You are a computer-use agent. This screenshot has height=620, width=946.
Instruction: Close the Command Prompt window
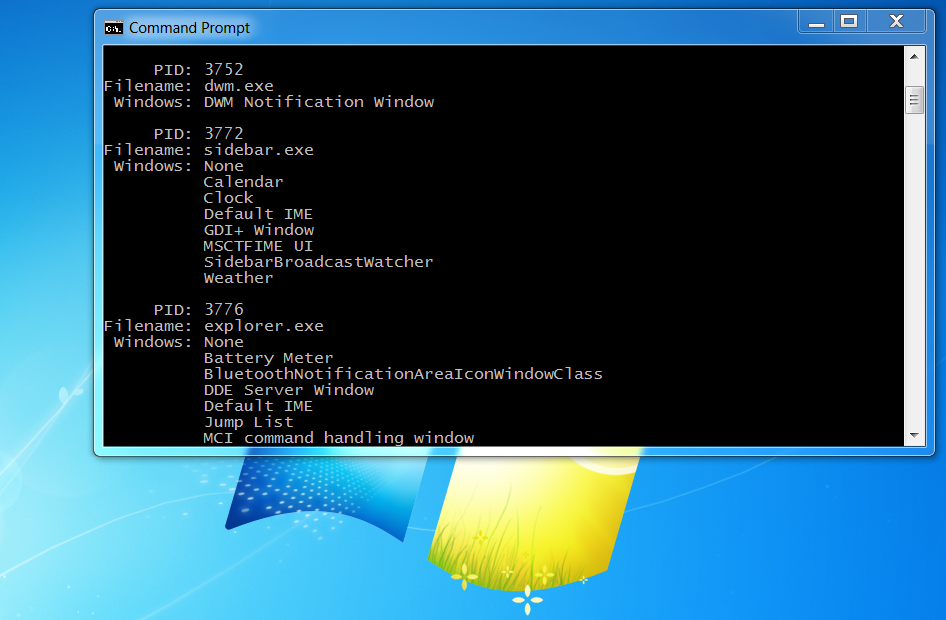tap(897, 22)
